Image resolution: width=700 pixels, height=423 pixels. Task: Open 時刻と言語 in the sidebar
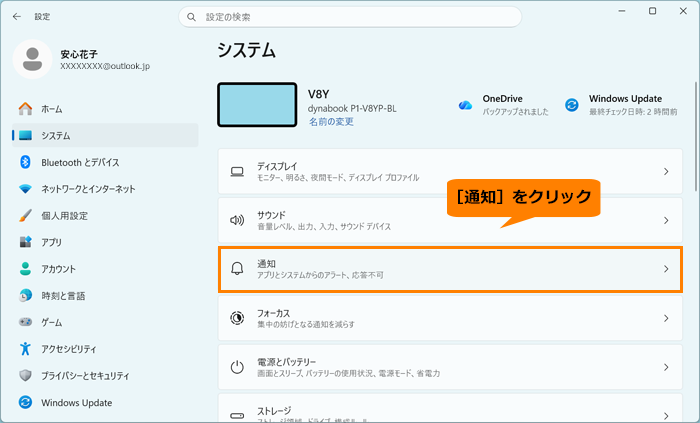click(x=63, y=296)
